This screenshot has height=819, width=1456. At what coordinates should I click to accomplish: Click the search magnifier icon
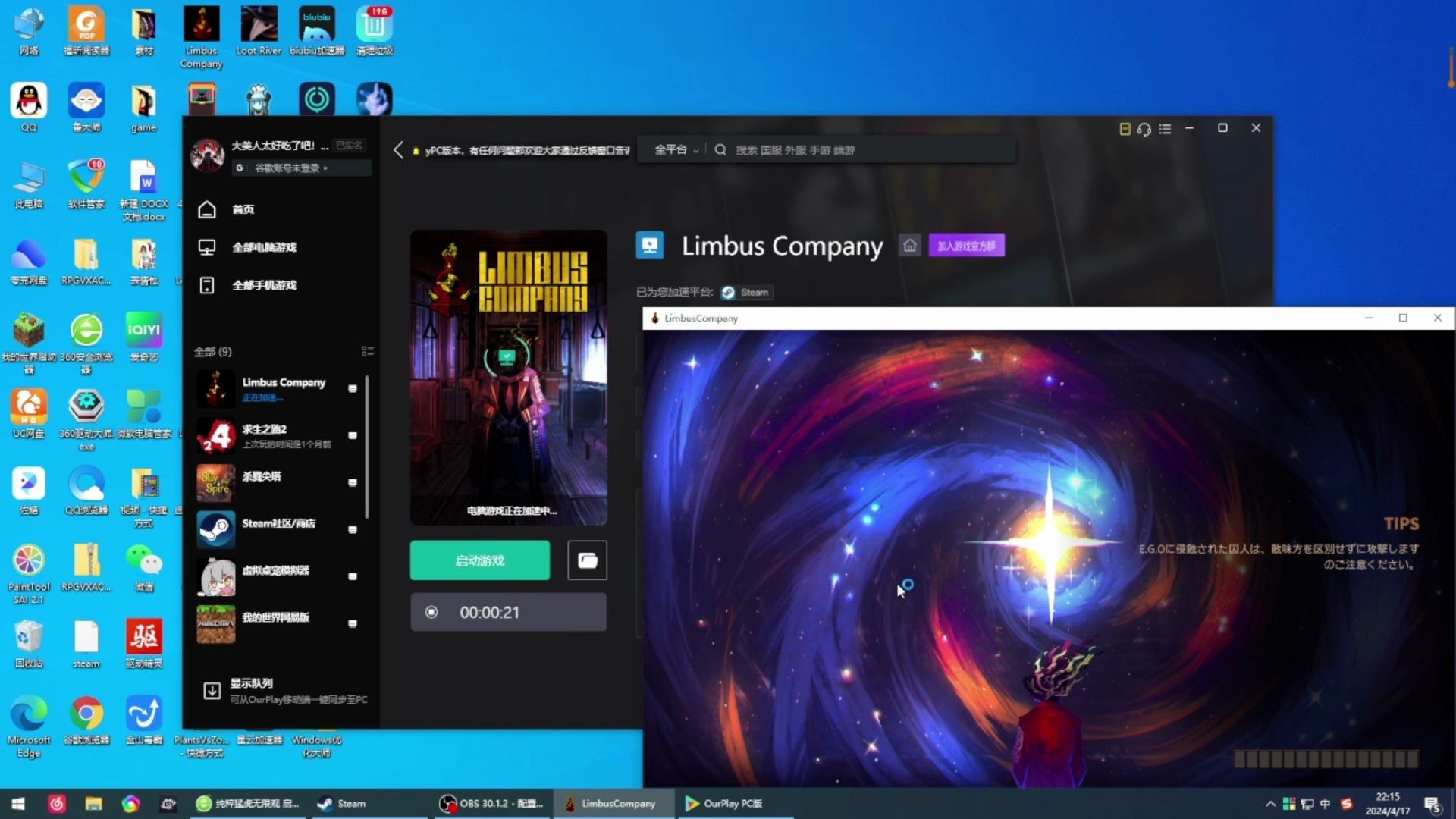[720, 150]
